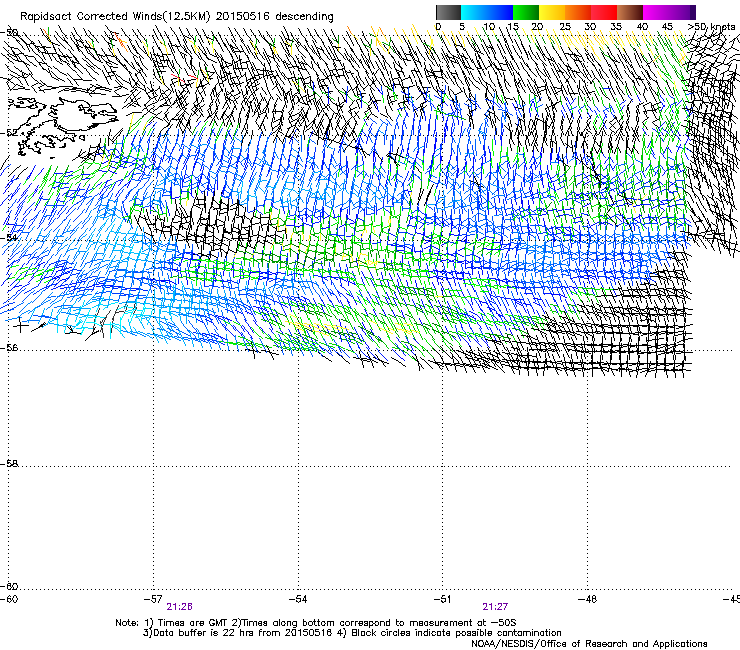Viewport: 740px width, 650px height.
Task: Click the yellow 20–25 knots legend swatch
Action: point(552,12)
